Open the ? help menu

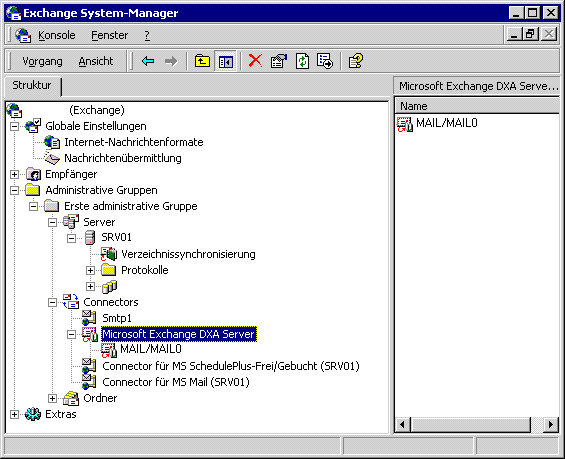147,35
